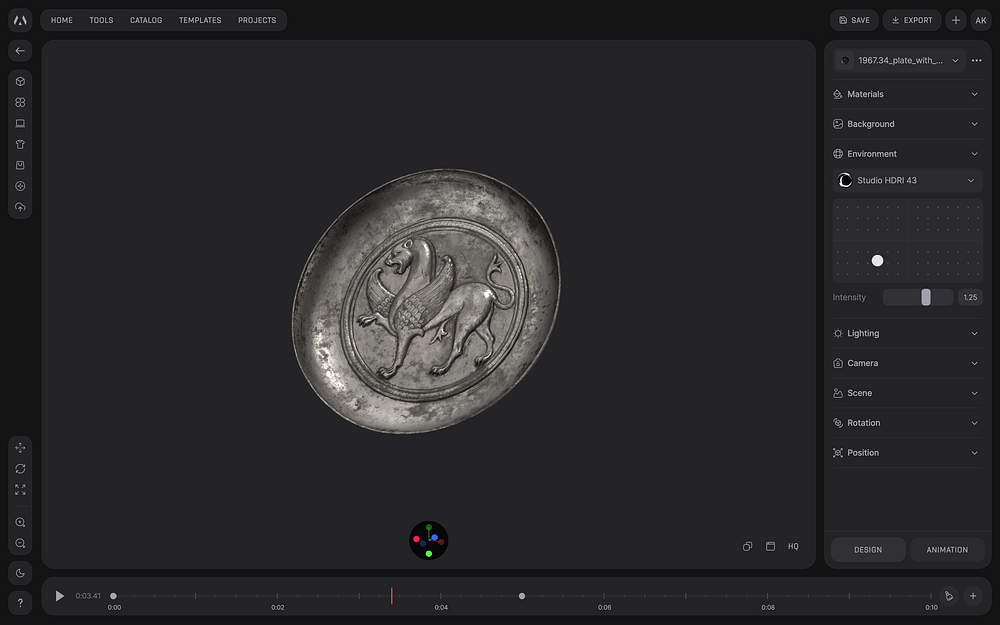The image size is (1000, 625).
Task: Click the EXPORT button
Action: tap(912, 20)
